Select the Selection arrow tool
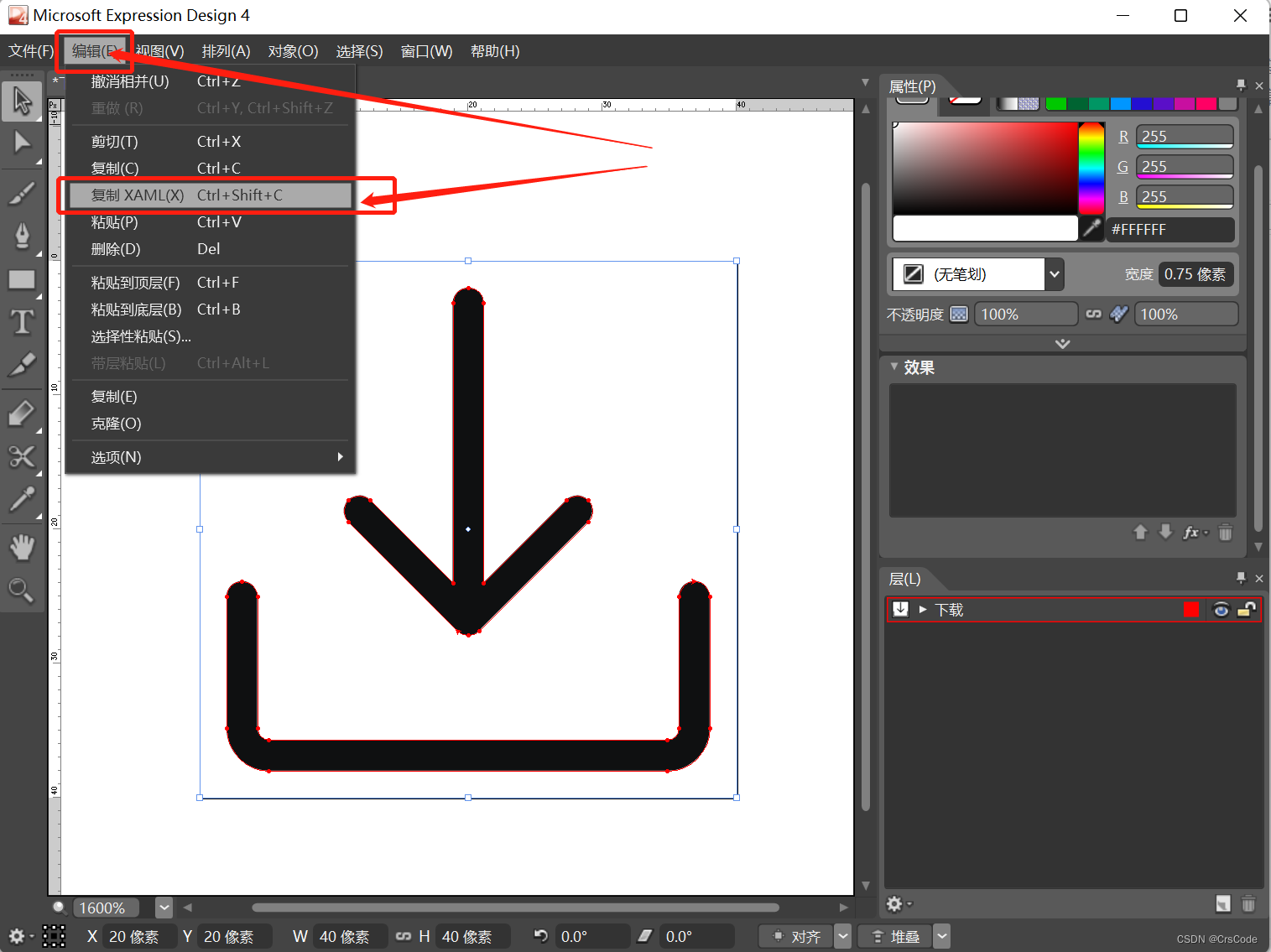The image size is (1271, 952). click(22, 101)
